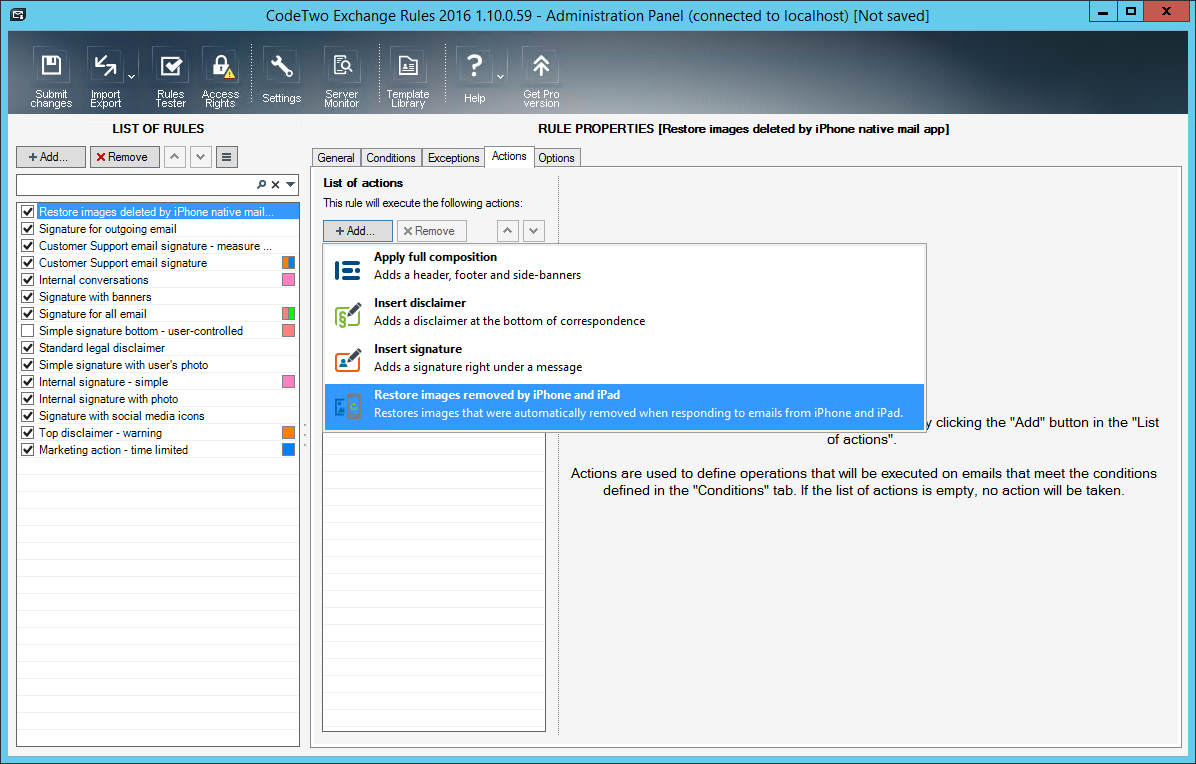Click color swatch of Customer Support email signature

(288, 263)
